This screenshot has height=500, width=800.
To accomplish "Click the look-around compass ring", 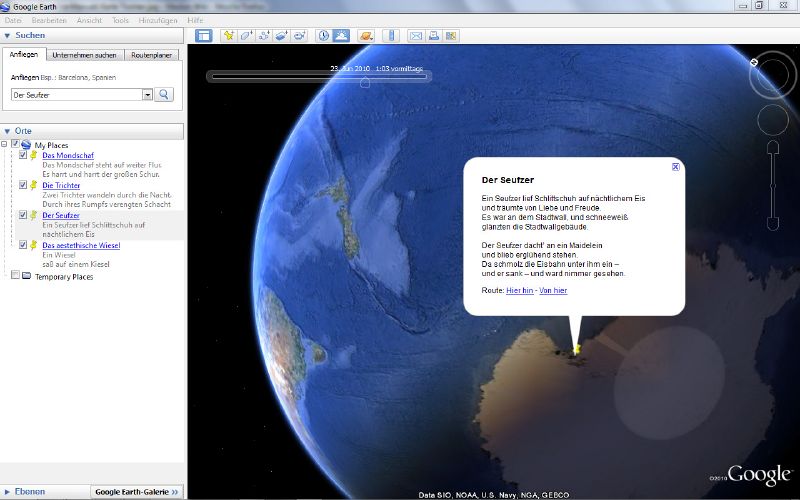I will (772, 74).
